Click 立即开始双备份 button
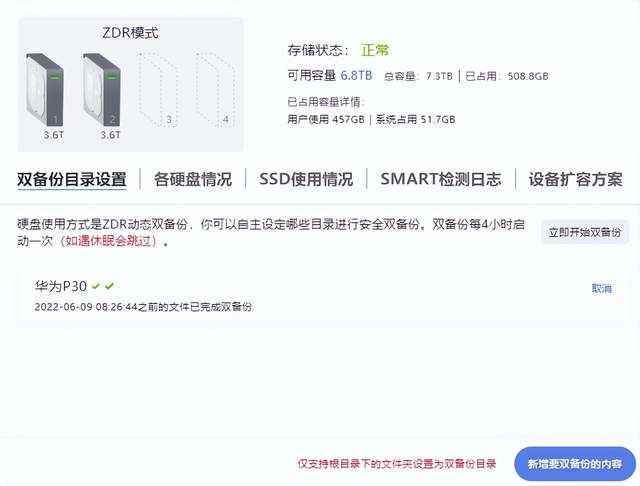The height and width of the screenshot is (486, 640). tap(584, 232)
